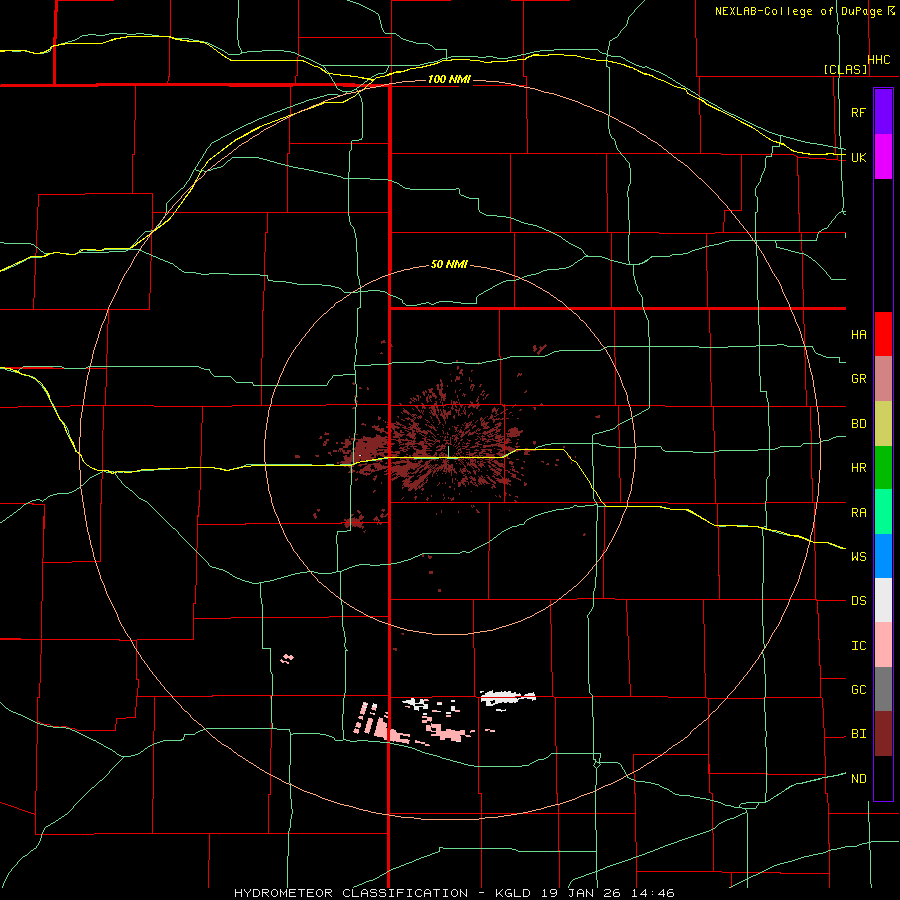The height and width of the screenshot is (900, 900).
Task: Click the "BI" legend label
Action: point(859,734)
